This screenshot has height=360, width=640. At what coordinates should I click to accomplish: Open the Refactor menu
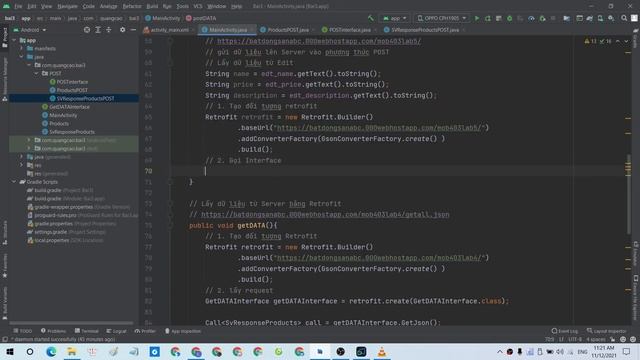point(132,7)
